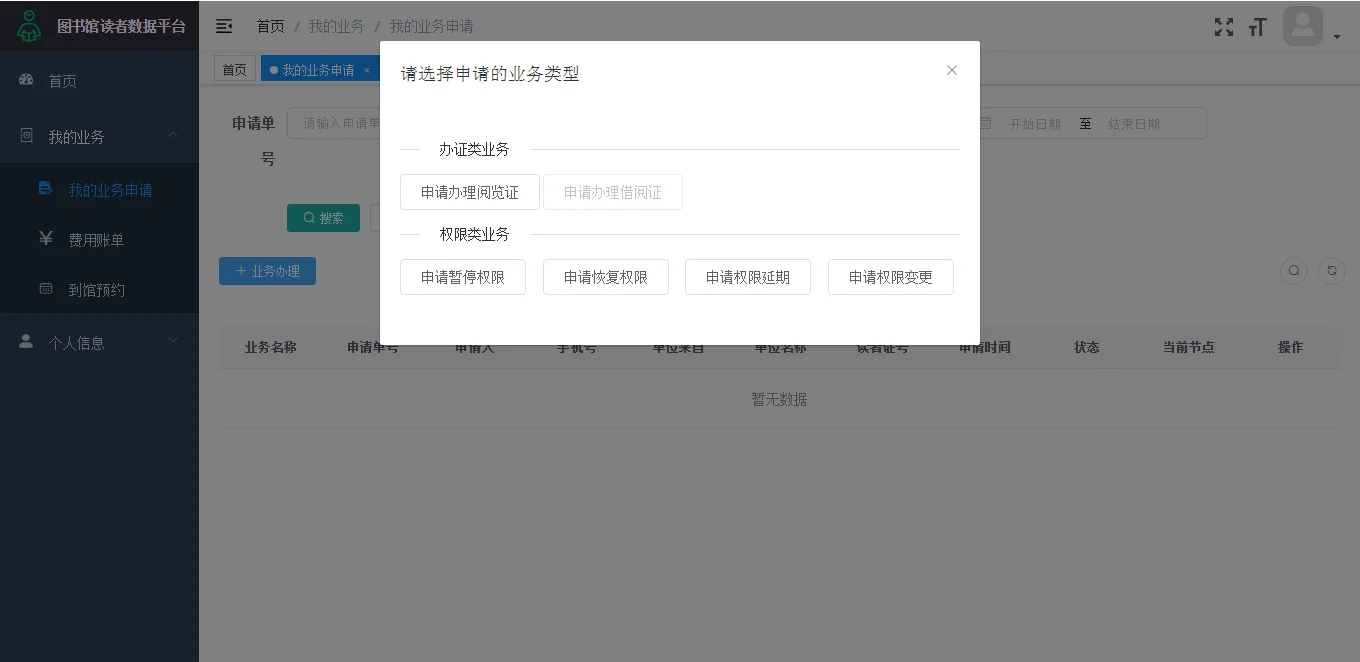Click the 结束日期 date field
The height and width of the screenshot is (662, 1360).
(1134, 124)
